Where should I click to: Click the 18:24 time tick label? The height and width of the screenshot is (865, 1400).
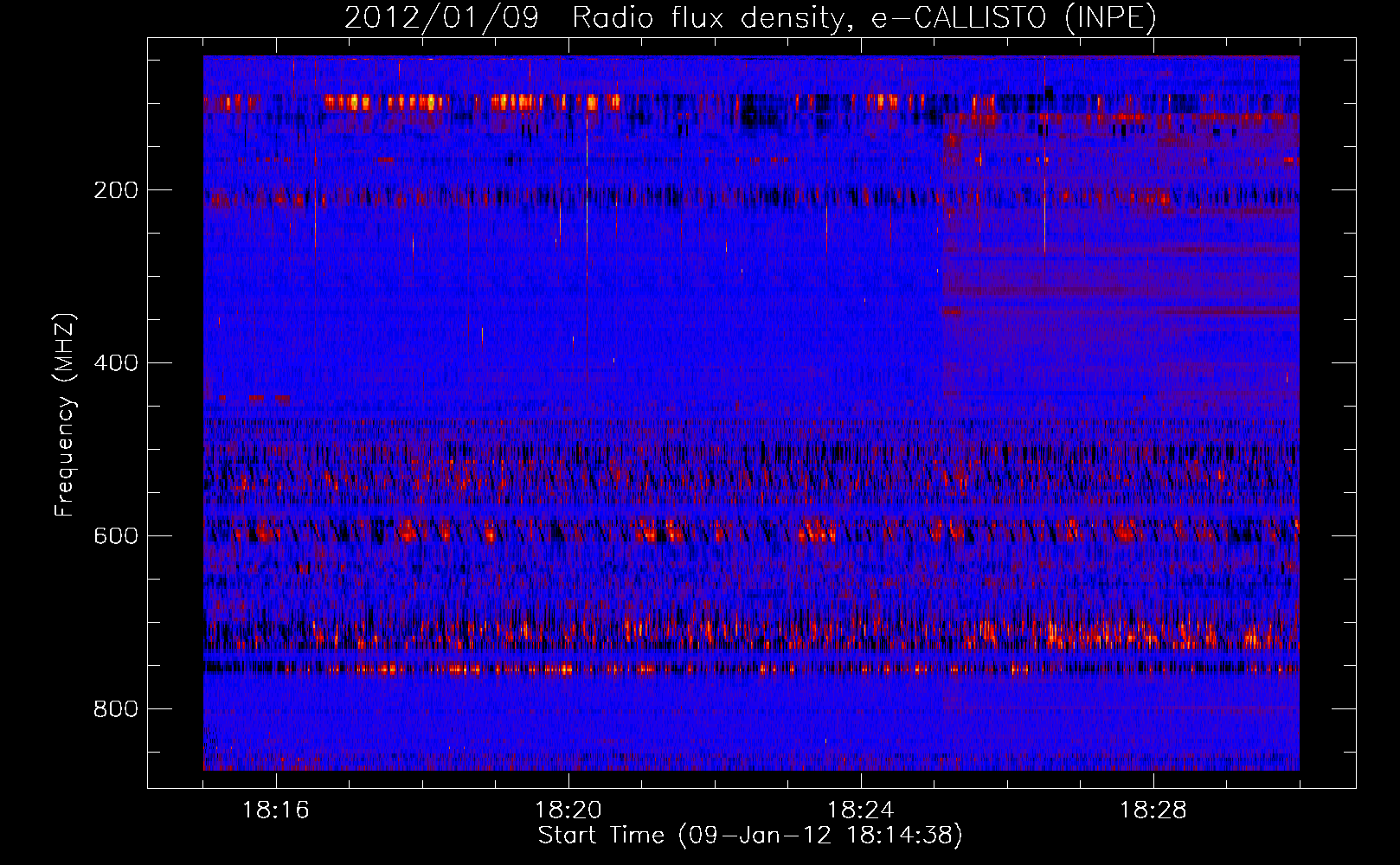point(861,811)
